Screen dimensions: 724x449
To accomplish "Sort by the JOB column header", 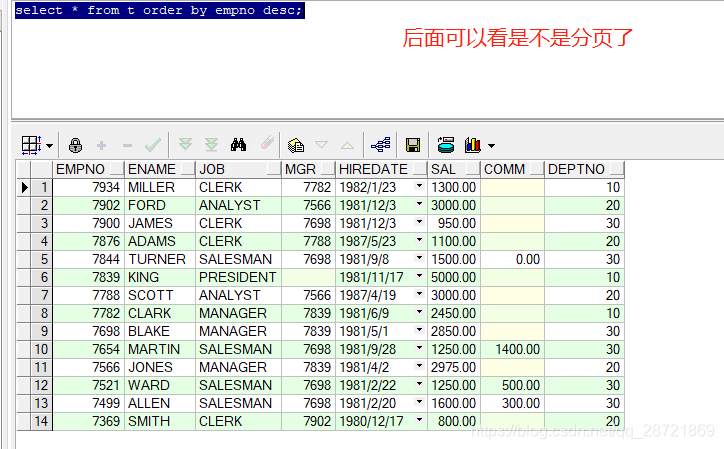I will [x=238, y=169].
